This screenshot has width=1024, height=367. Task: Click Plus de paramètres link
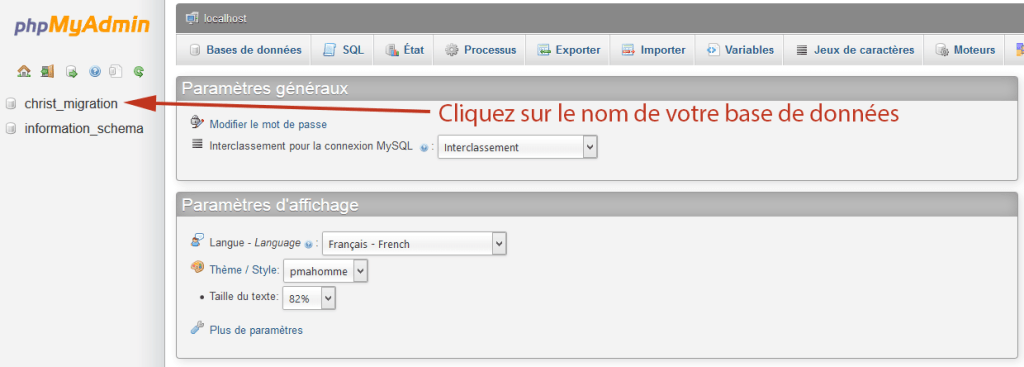coord(256,330)
